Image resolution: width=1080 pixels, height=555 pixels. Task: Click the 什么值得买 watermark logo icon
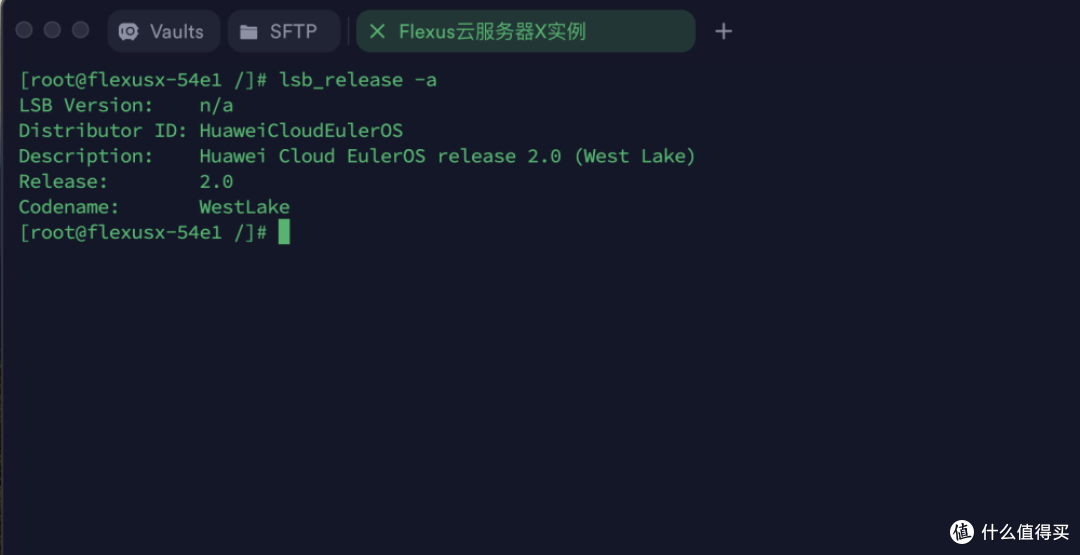point(962,531)
